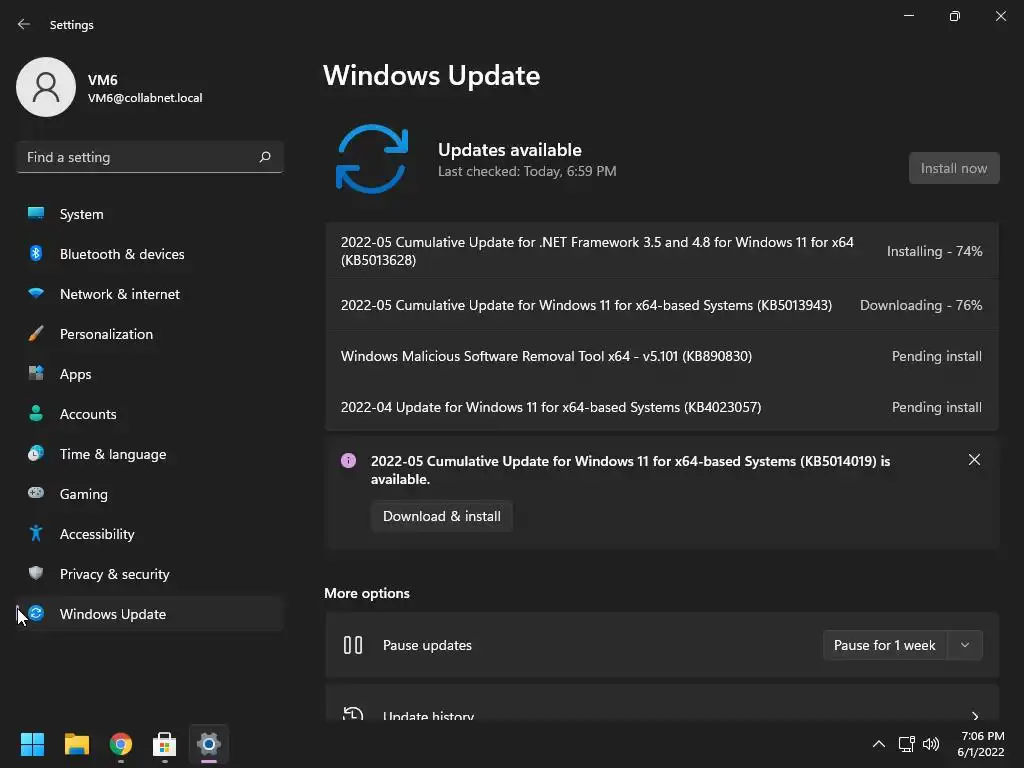Click the large blue update refresh arrows icon
Screen dimensions: 1024x768
click(x=372, y=159)
